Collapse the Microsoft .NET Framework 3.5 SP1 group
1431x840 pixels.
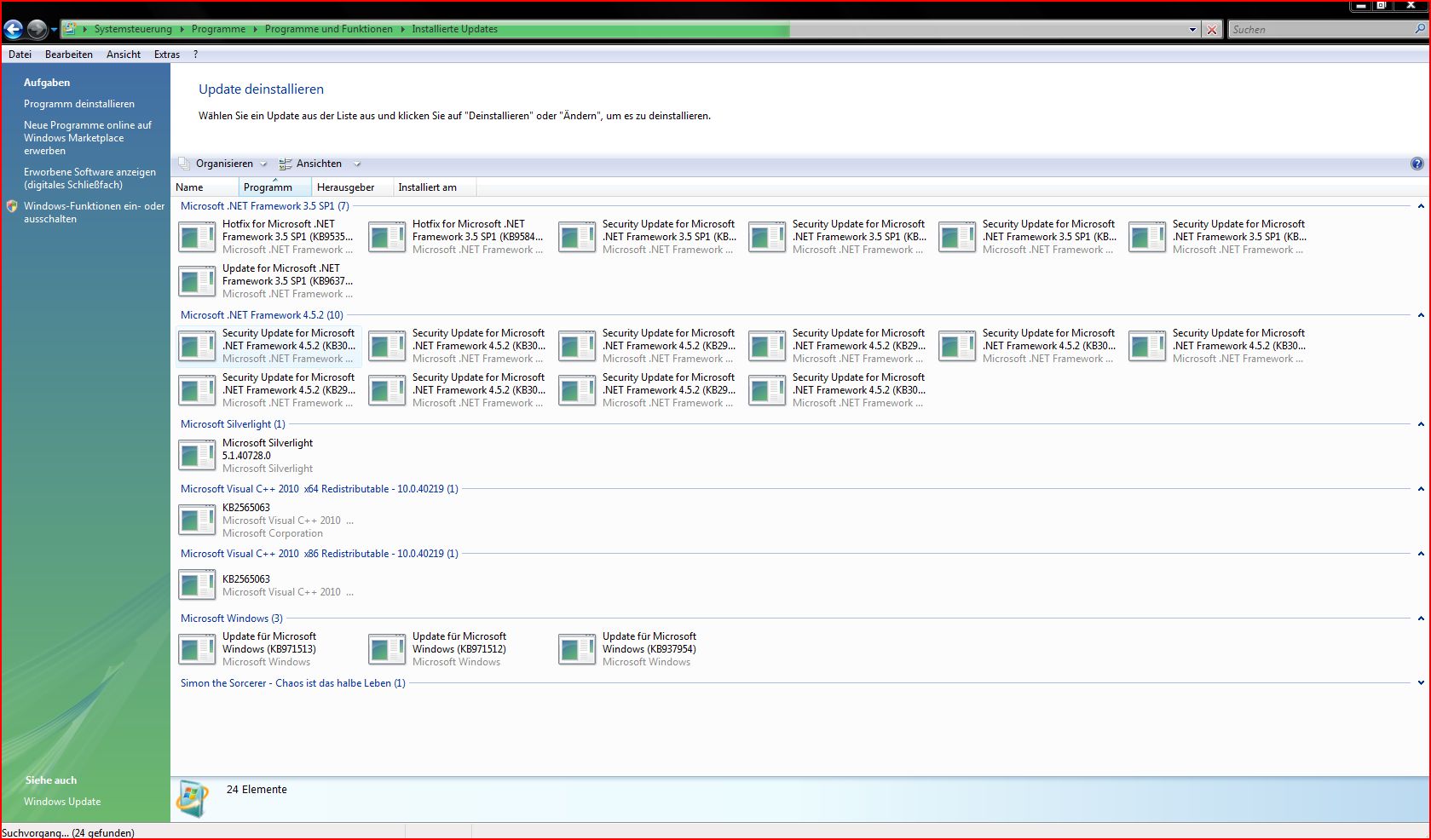coord(1420,206)
